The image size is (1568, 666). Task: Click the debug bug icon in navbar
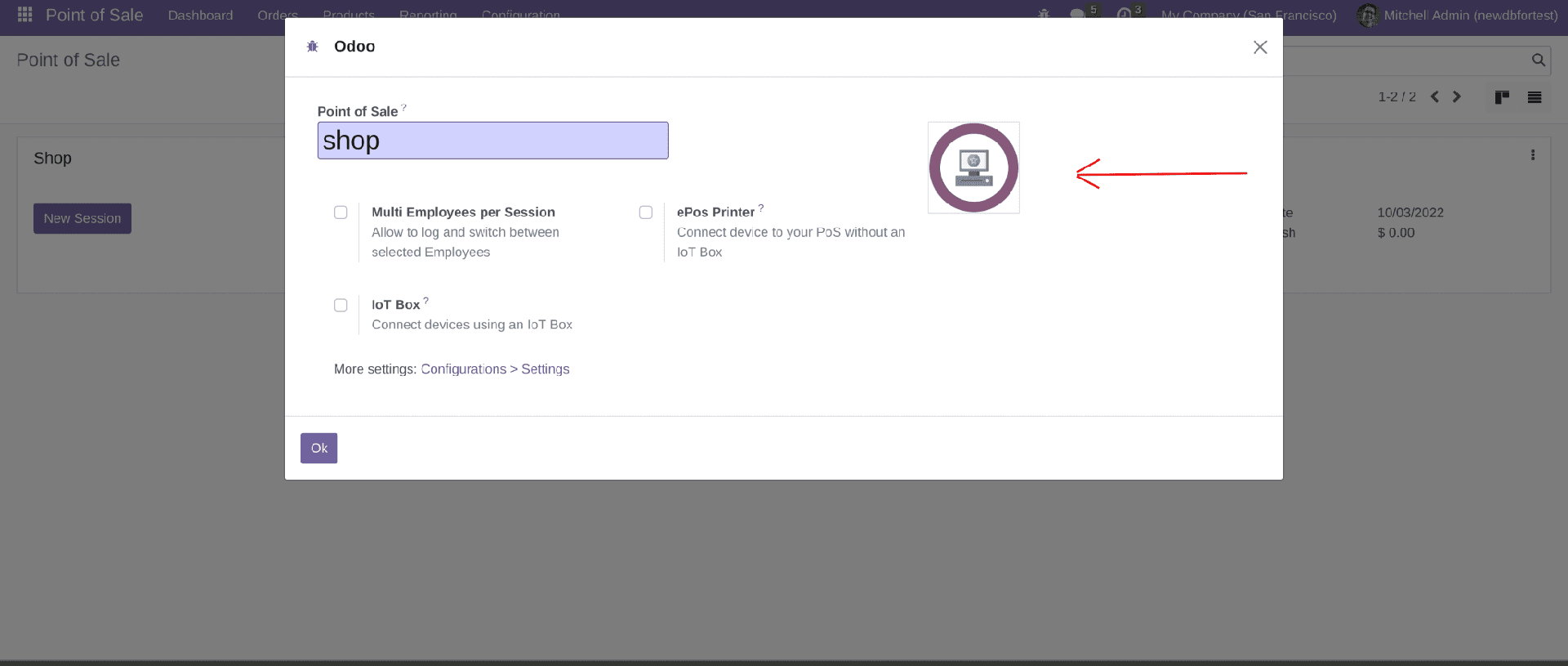[x=1044, y=15]
